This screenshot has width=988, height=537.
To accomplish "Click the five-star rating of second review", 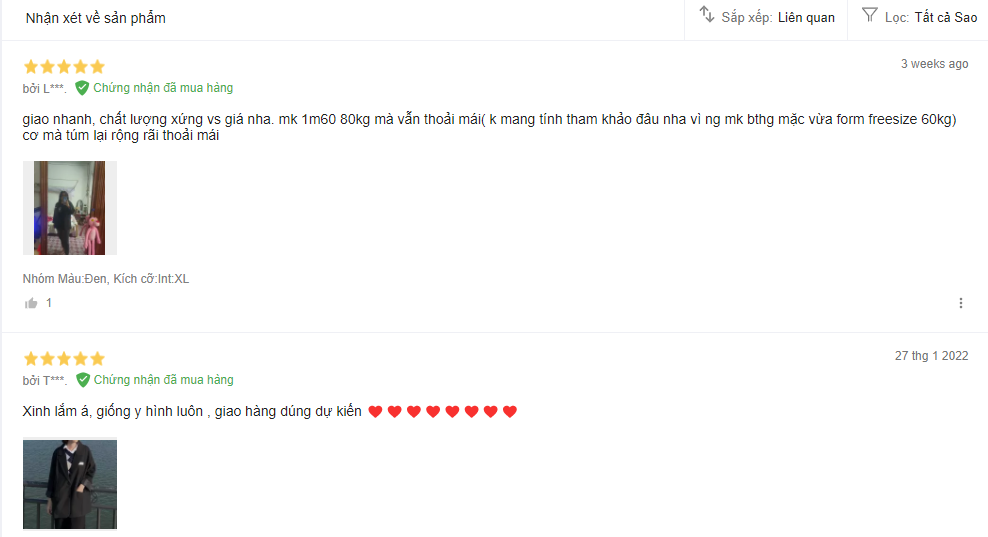I will pos(64,359).
